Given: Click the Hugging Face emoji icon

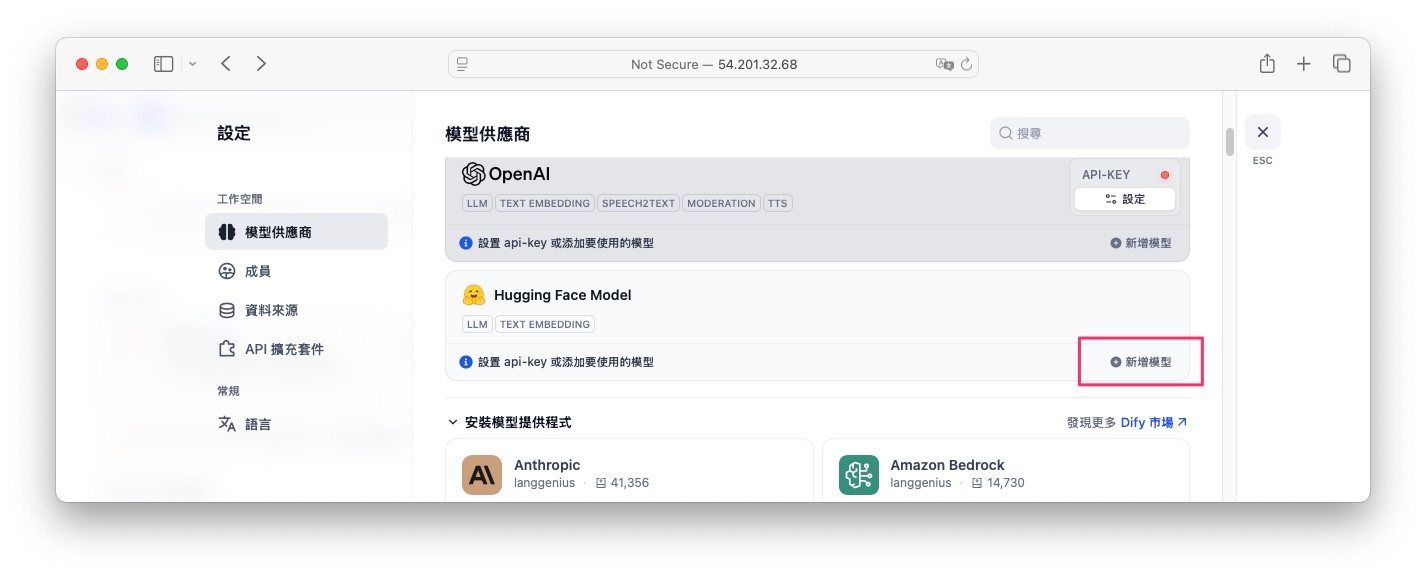Looking at the screenshot, I should 474,295.
